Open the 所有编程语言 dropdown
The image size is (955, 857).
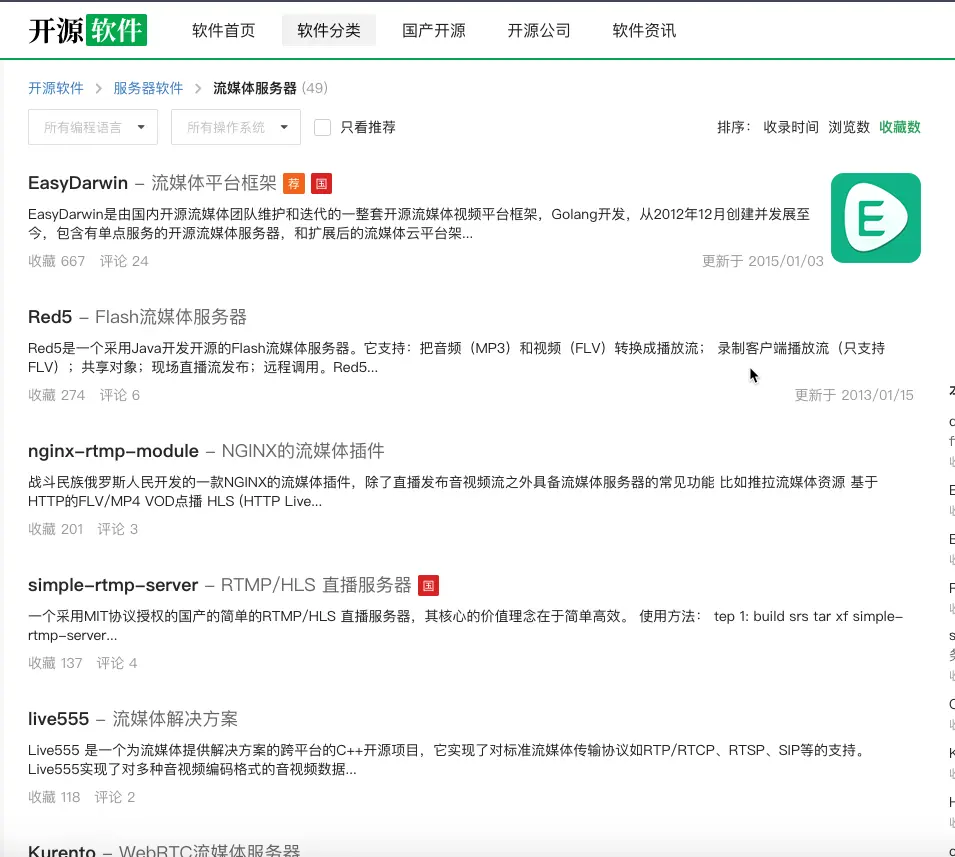click(x=93, y=127)
